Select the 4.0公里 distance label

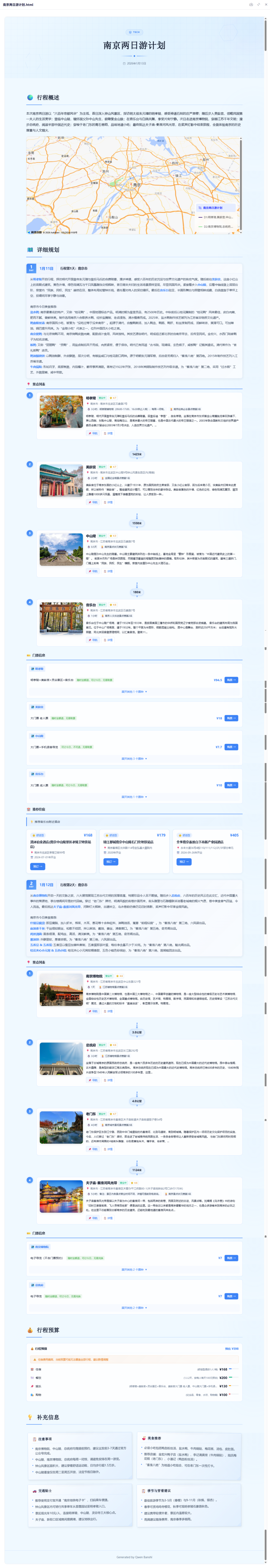coord(137,1101)
